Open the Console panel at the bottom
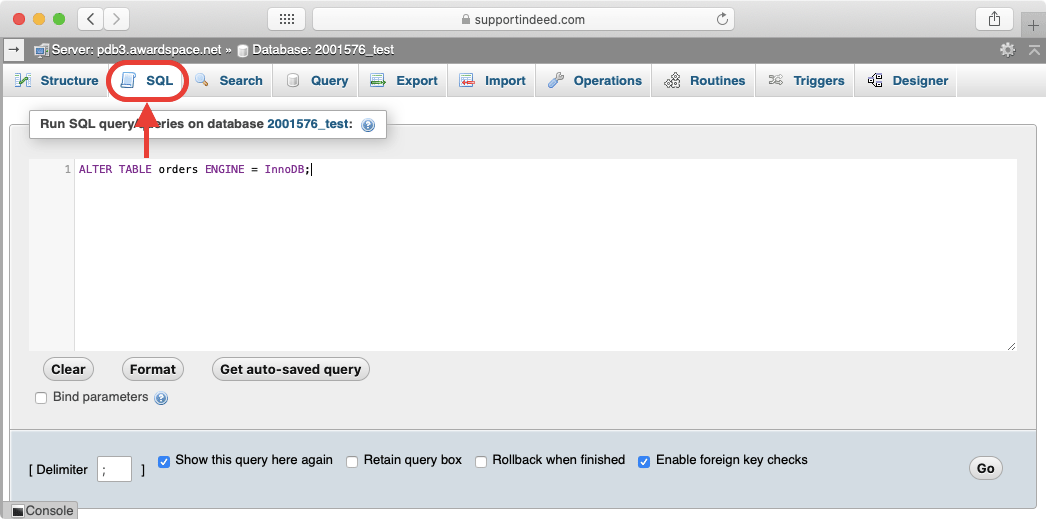Viewport: 1046px width, 519px height. point(41,511)
